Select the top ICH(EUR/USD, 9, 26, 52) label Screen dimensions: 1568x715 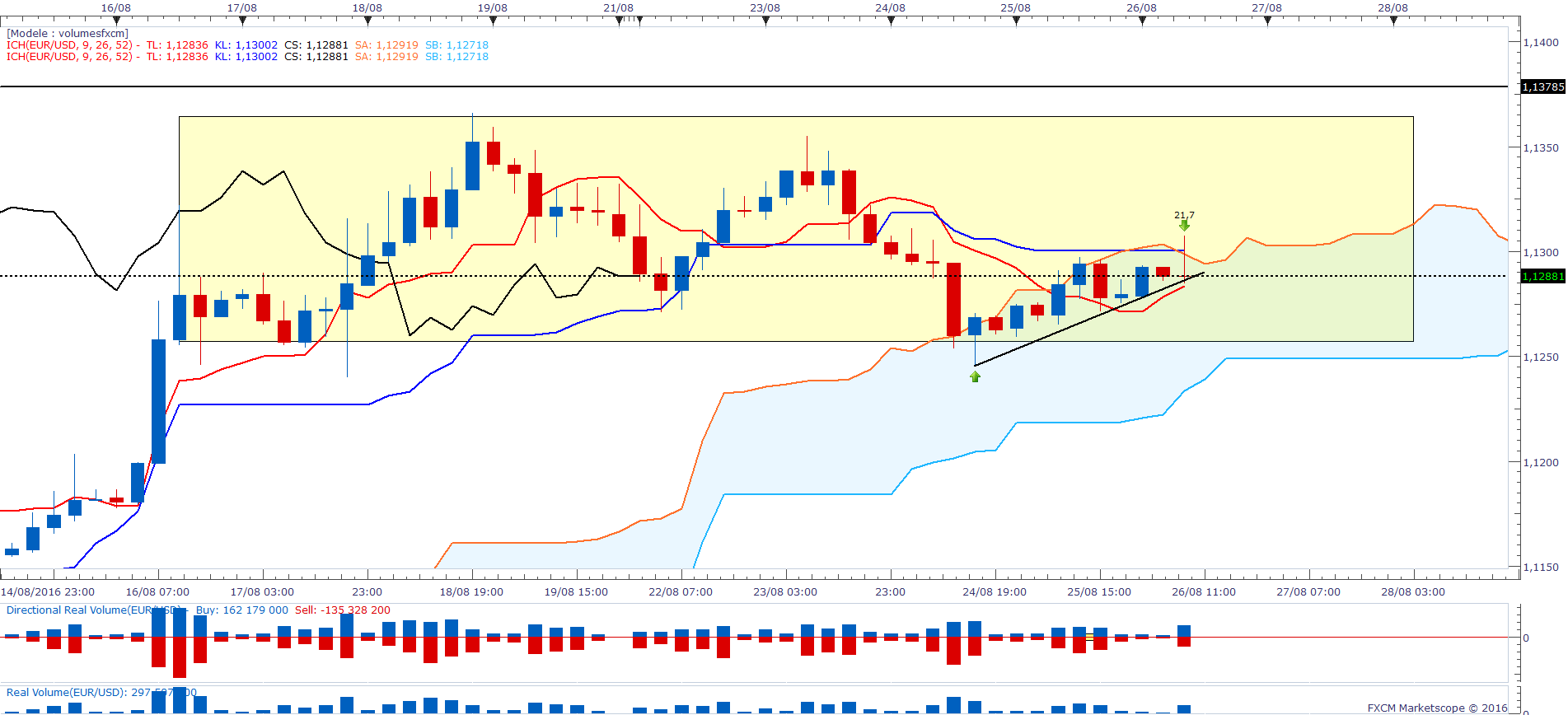pyautogui.click(x=69, y=45)
